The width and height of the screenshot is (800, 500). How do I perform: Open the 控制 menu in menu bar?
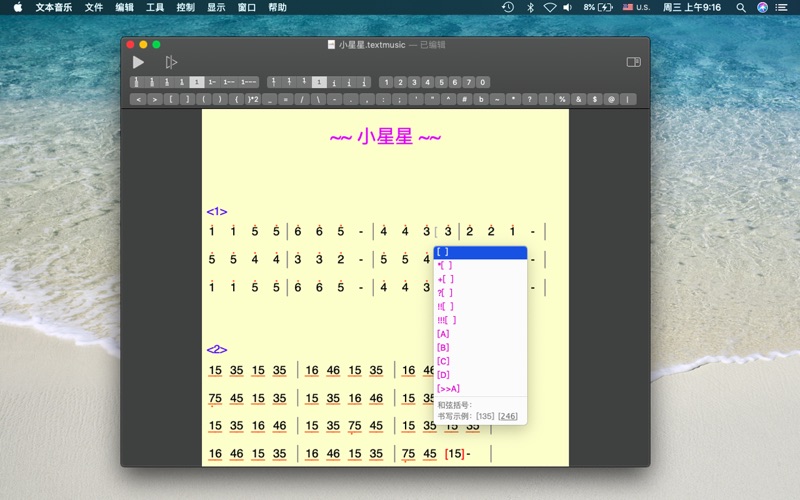[185, 7]
